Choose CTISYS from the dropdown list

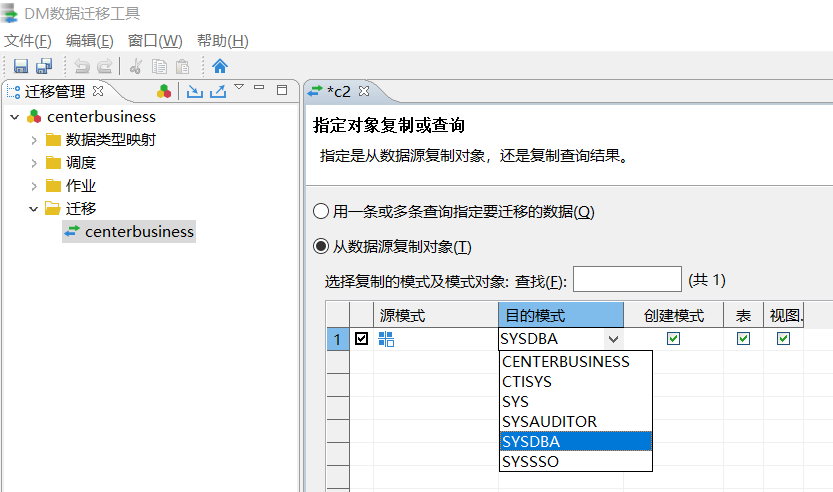(x=576, y=381)
